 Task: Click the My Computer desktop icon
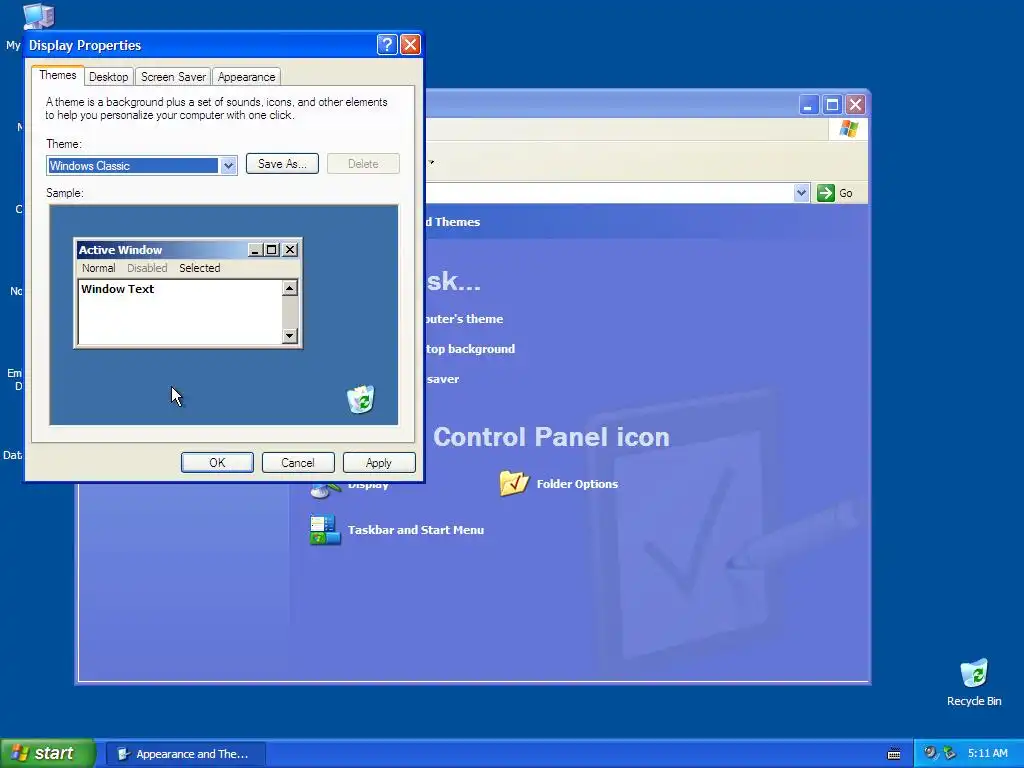tap(38, 16)
